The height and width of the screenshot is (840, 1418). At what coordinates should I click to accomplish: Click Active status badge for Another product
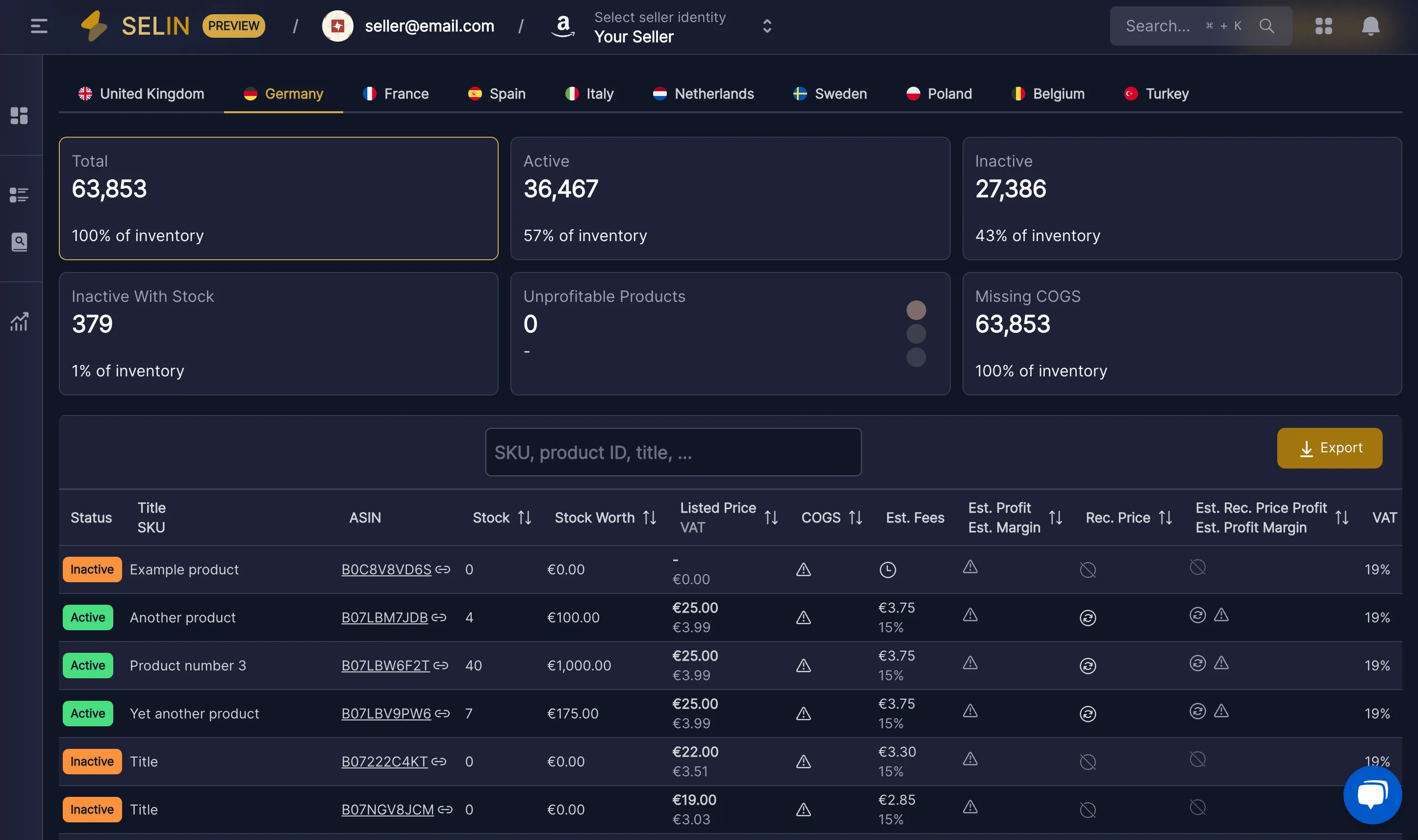pyautogui.click(x=88, y=618)
